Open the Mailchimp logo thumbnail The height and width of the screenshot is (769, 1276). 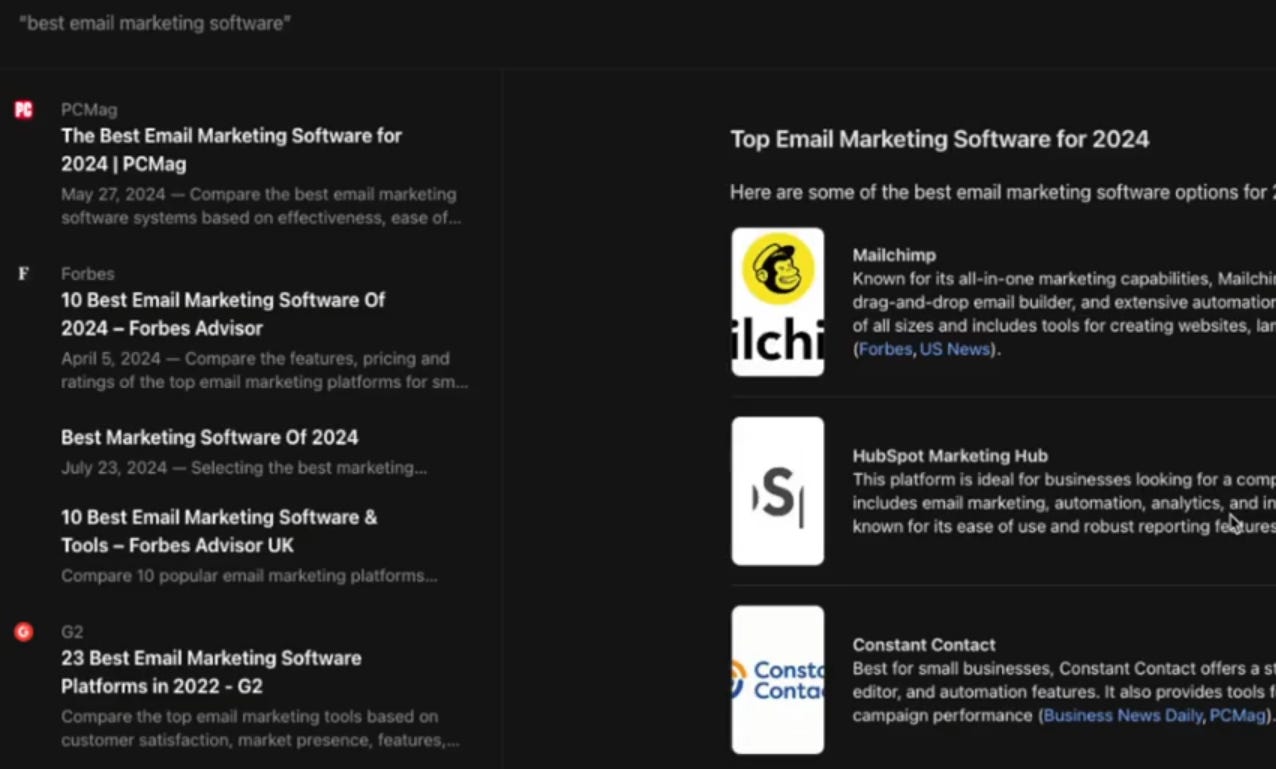coord(778,302)
